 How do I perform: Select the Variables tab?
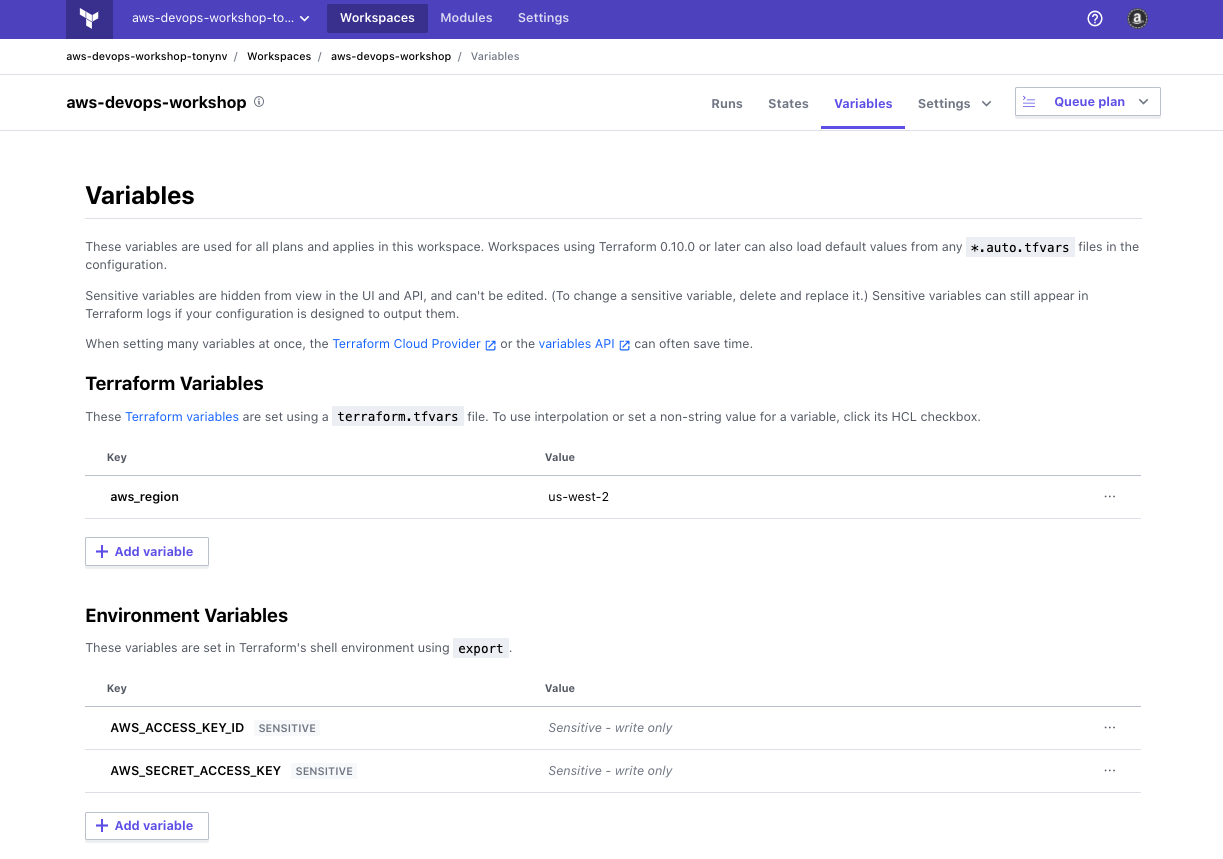pos(863,103)
